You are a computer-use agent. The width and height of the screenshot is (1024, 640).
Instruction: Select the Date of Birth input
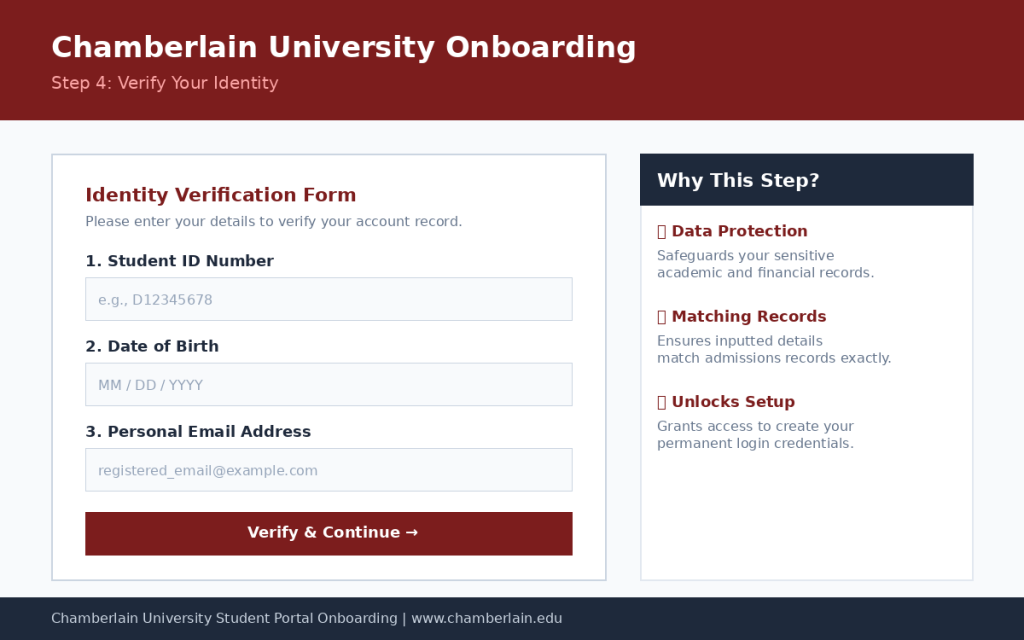pyautogui.click(x=328, y=385)
